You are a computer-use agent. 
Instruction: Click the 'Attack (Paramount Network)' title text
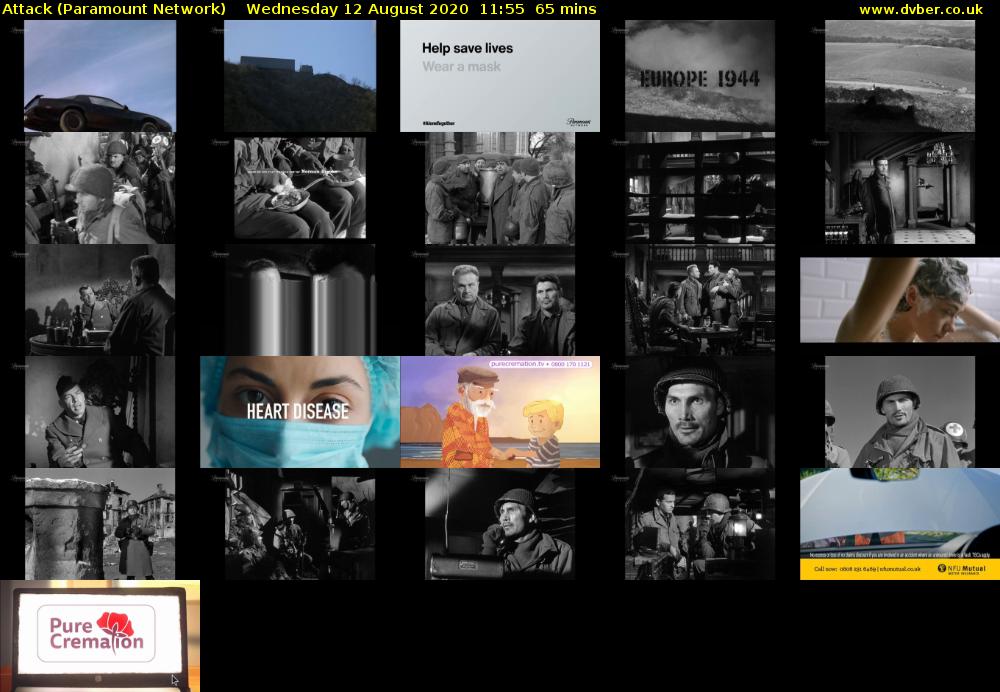[114, 9]
